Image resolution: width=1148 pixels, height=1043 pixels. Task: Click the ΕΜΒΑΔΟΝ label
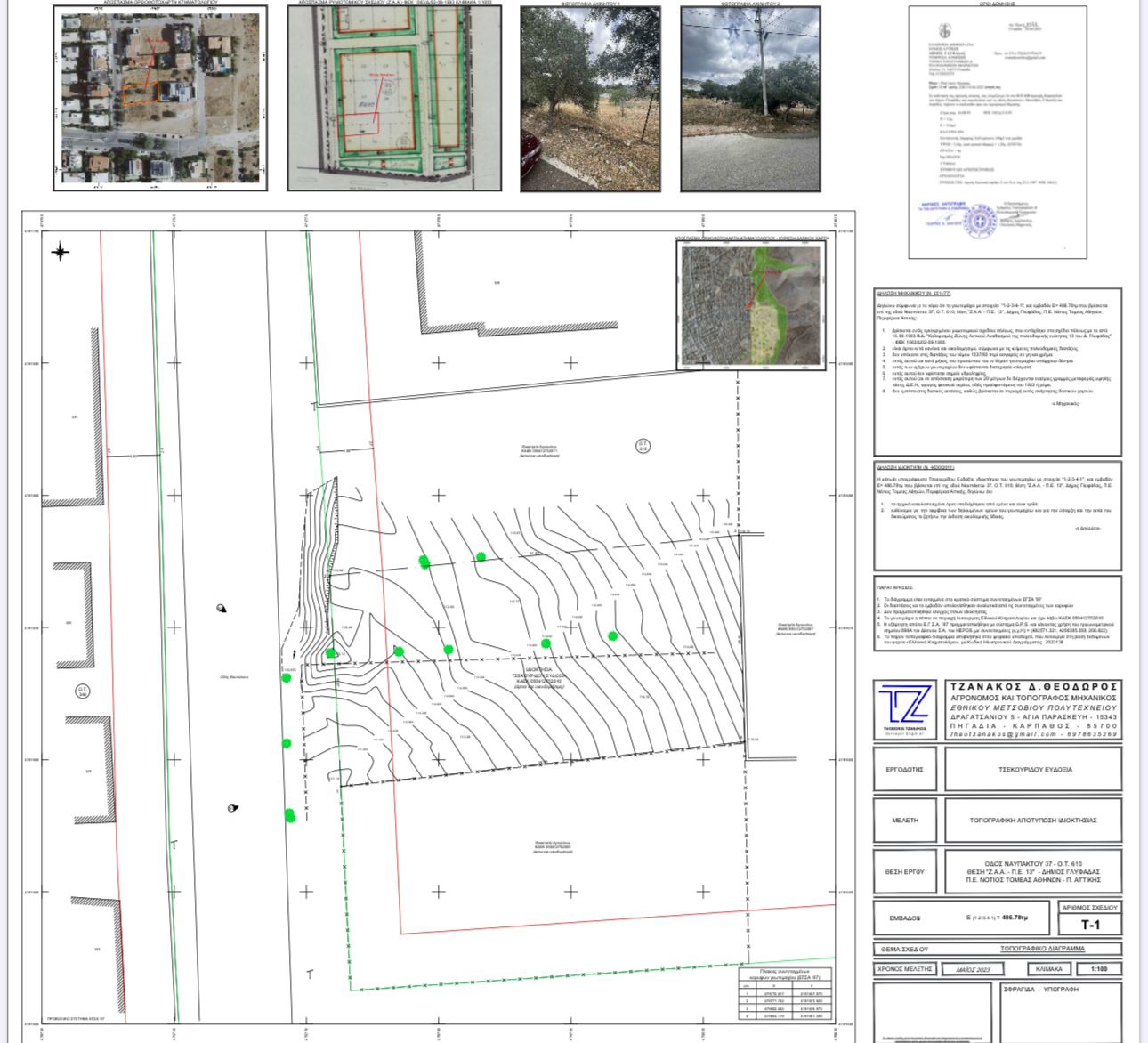[x=904, y=918]
